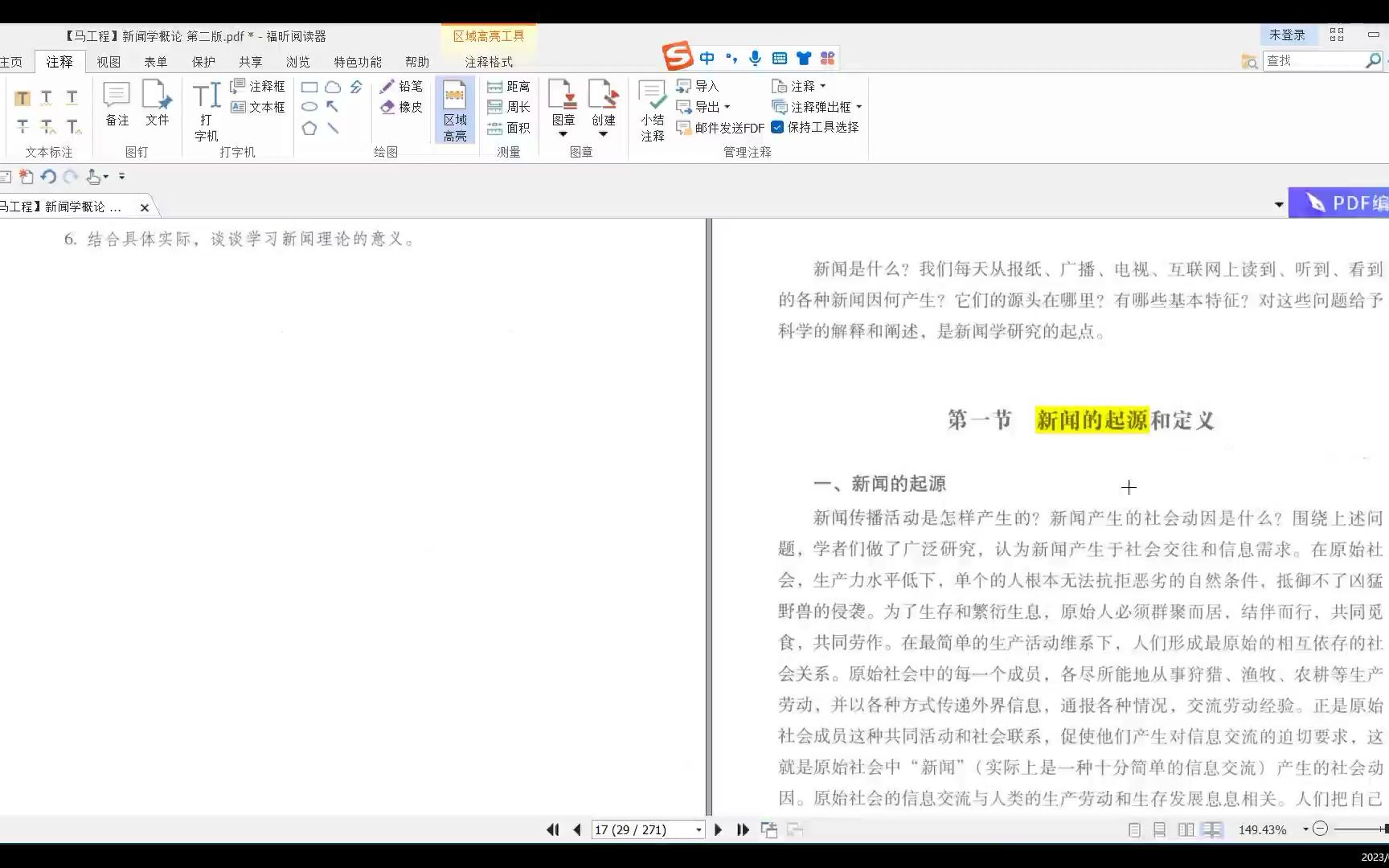Select the cloud drawing tool
1389x868 pixels.
[333, 87]
